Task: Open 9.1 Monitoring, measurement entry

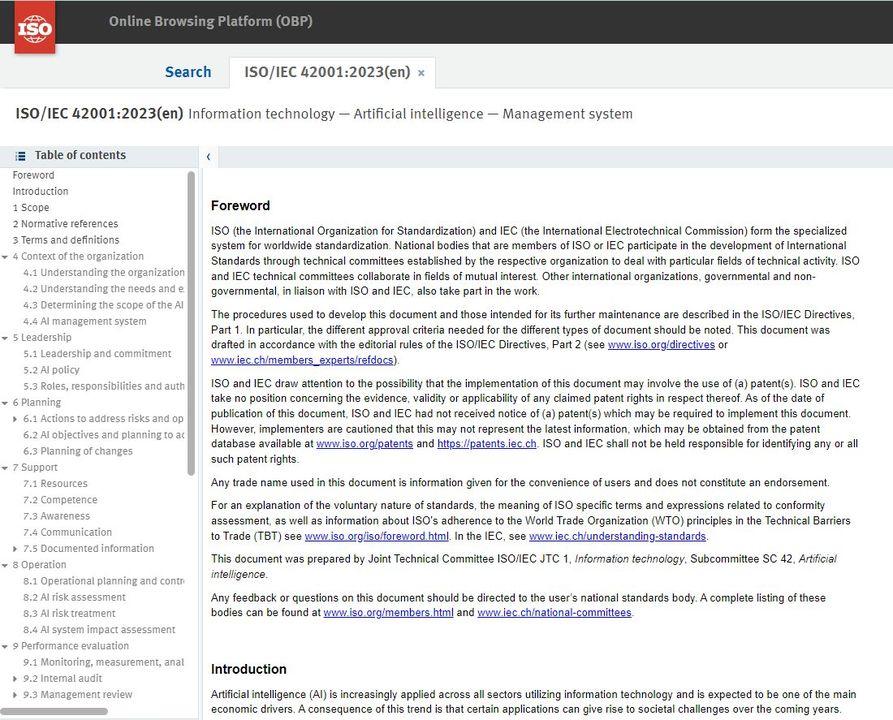Action: [104, 662]
